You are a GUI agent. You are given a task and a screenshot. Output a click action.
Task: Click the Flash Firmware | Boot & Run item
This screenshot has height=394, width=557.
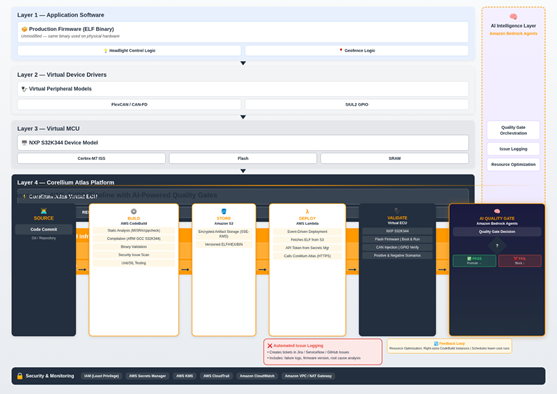tap(397, 239)
